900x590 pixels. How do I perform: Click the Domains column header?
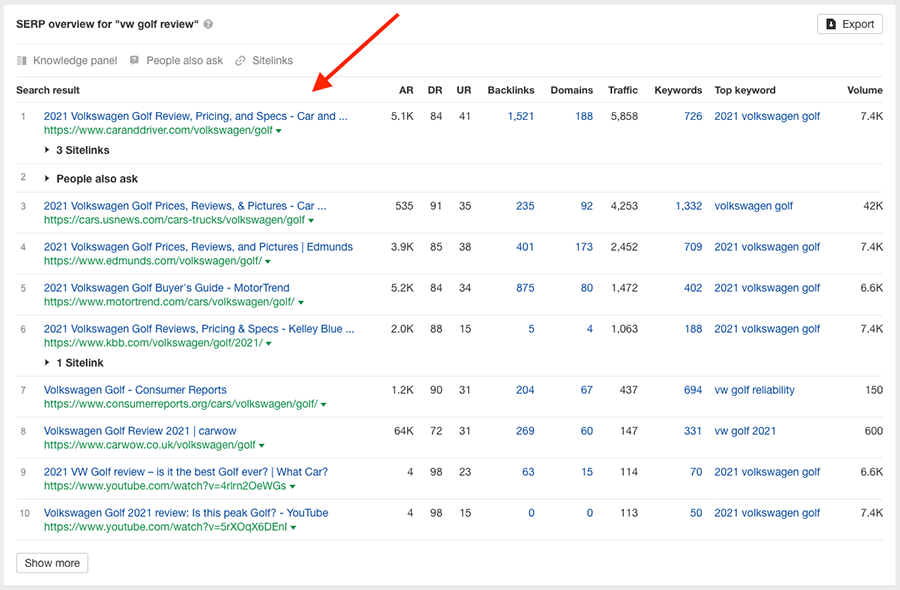click(572, 90)
